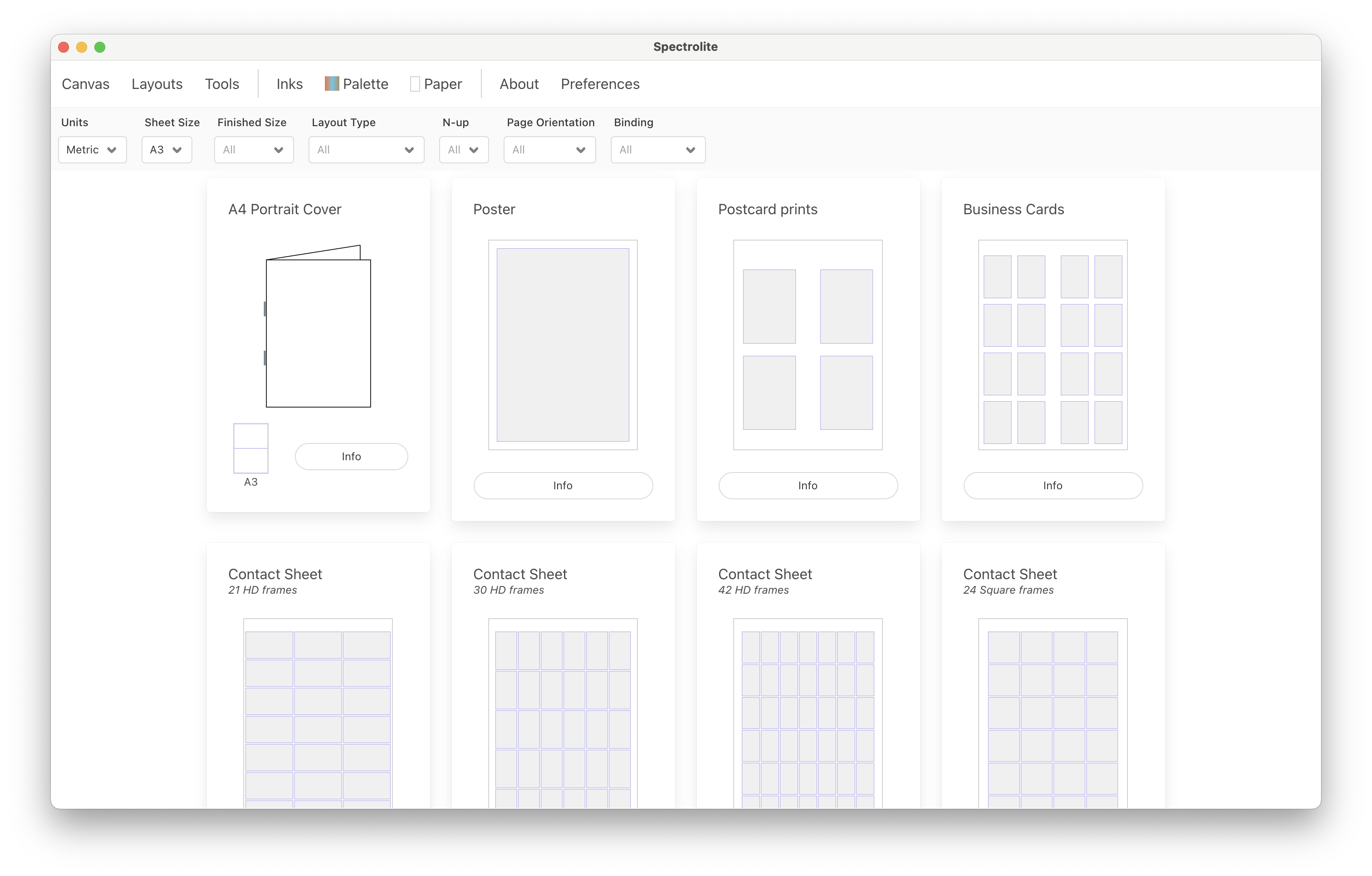Go to the Inks tab
Image resolution: width=1372 pixels, height=876 pixels.
click(289, 84)
